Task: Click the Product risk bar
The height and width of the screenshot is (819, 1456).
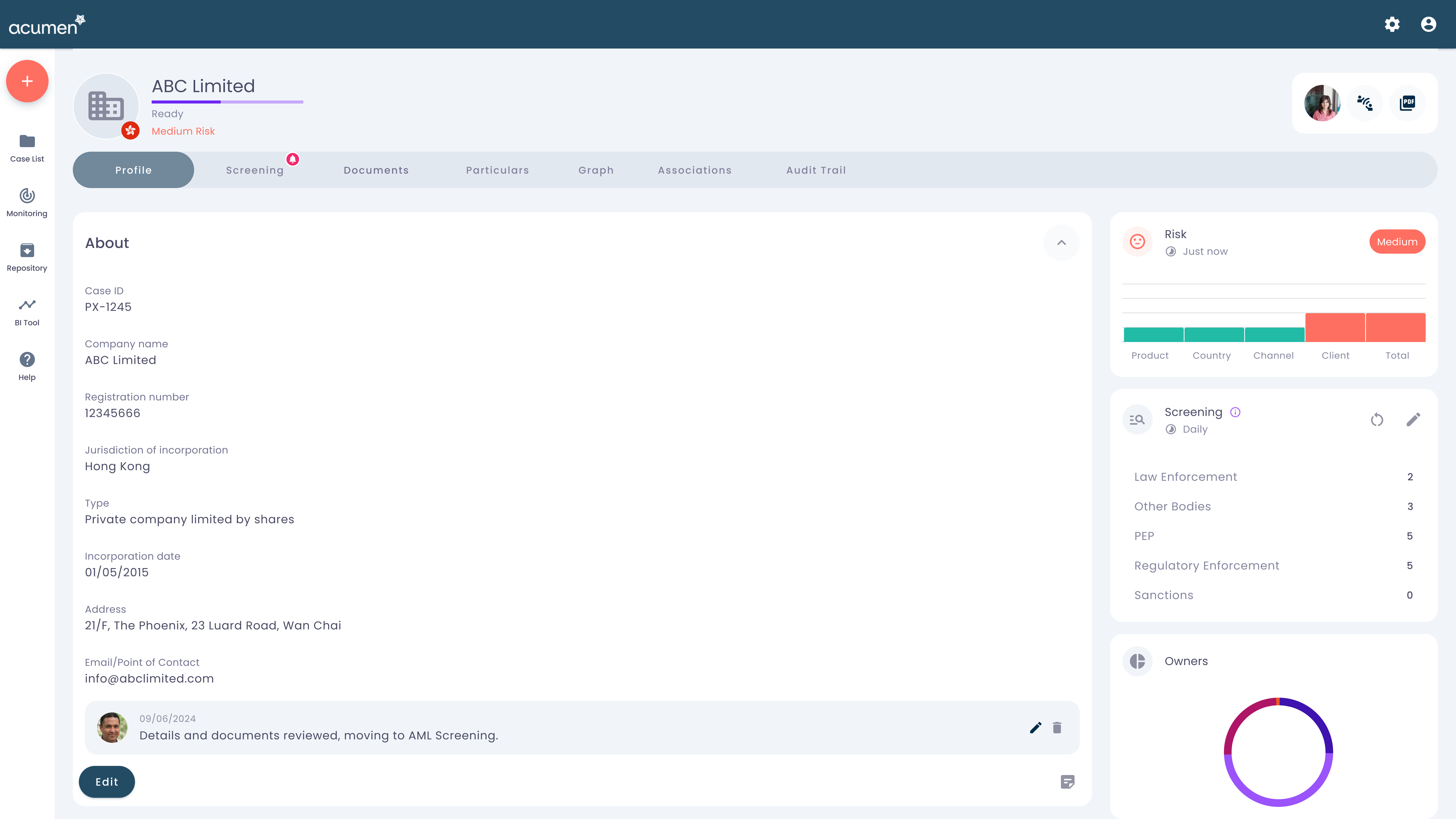Action: click(x=1154, y=335)
